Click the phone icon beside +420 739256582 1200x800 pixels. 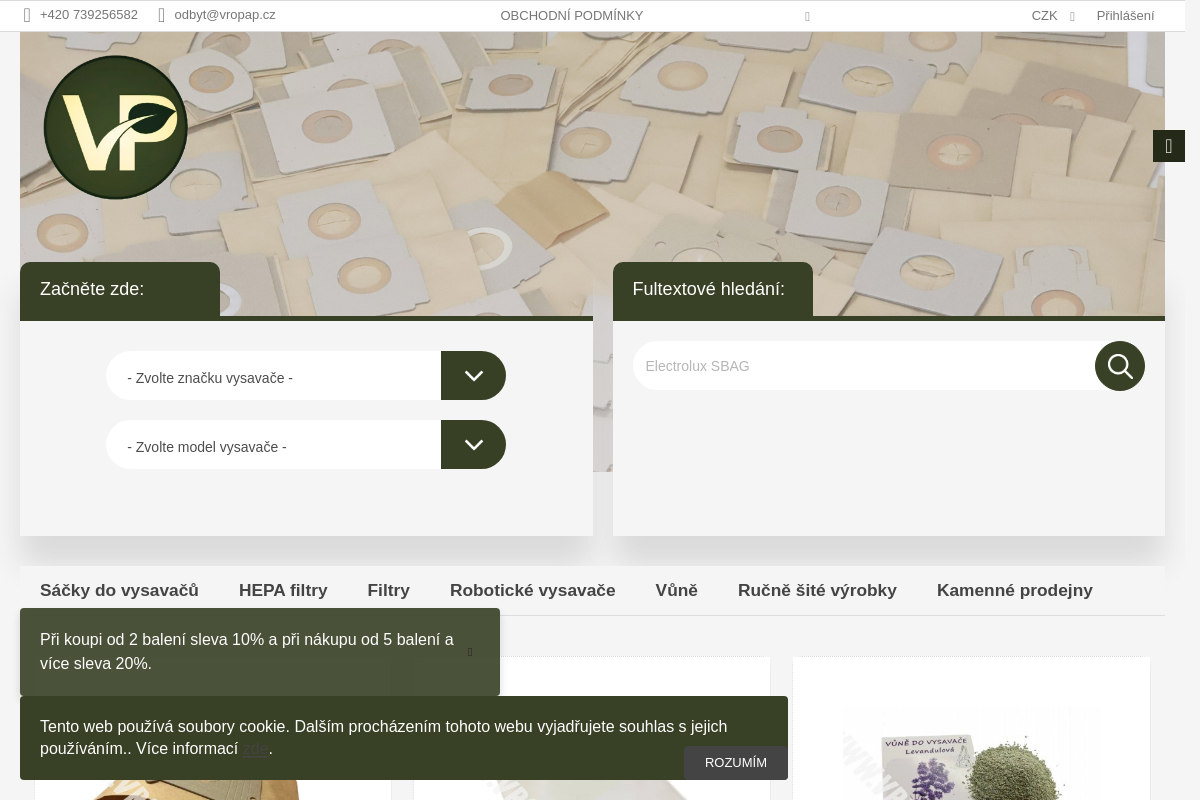point(28,15)
